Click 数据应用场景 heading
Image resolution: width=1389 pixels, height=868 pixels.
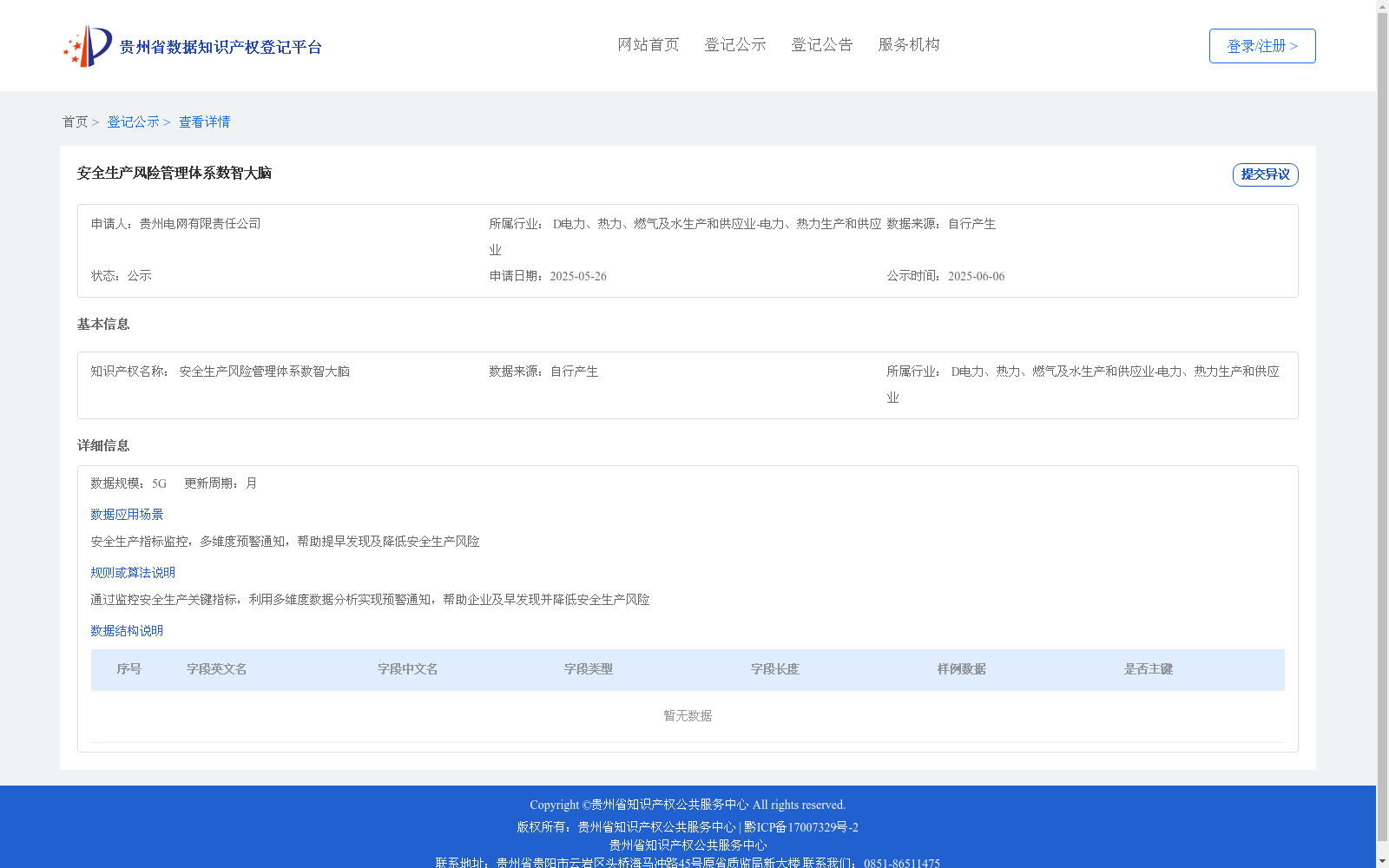tap(127, 515)
